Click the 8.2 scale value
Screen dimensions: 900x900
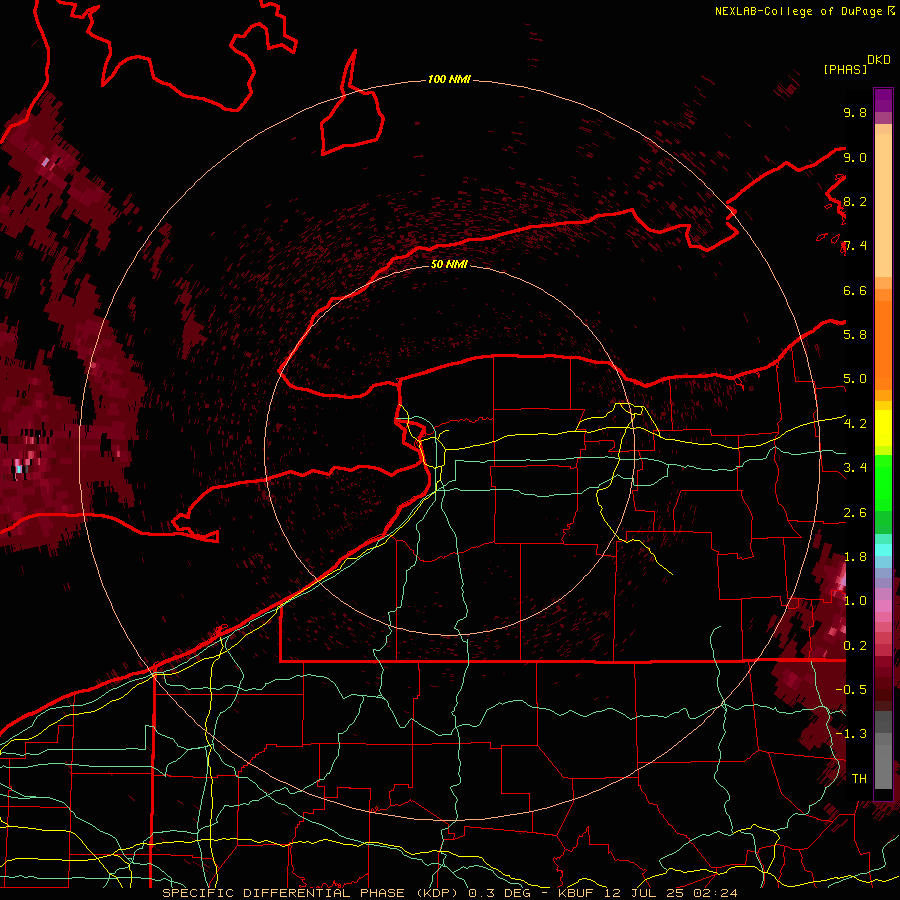[855, 201]
